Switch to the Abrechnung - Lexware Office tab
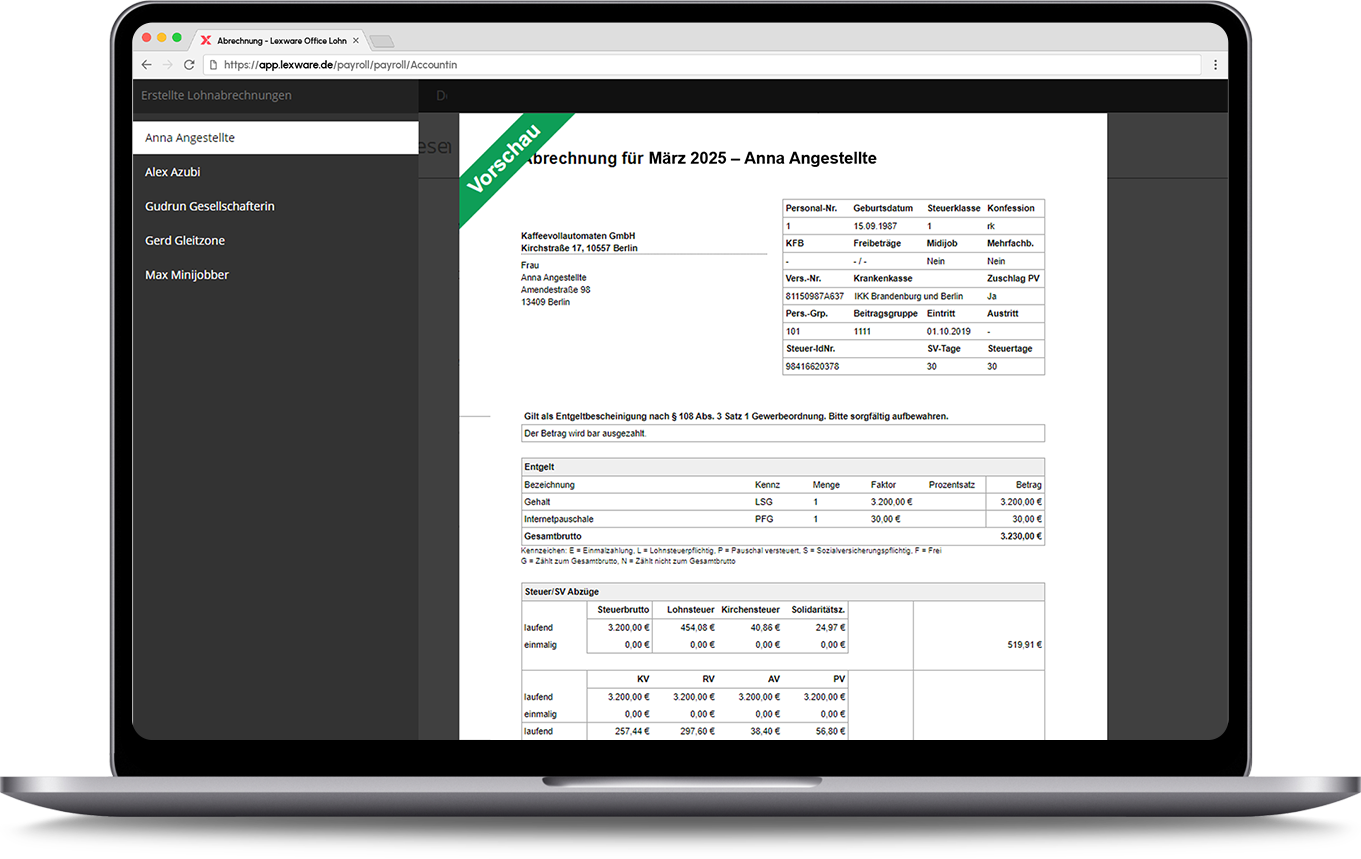The height and width of the screenshot is (859, 1361). 281,41
